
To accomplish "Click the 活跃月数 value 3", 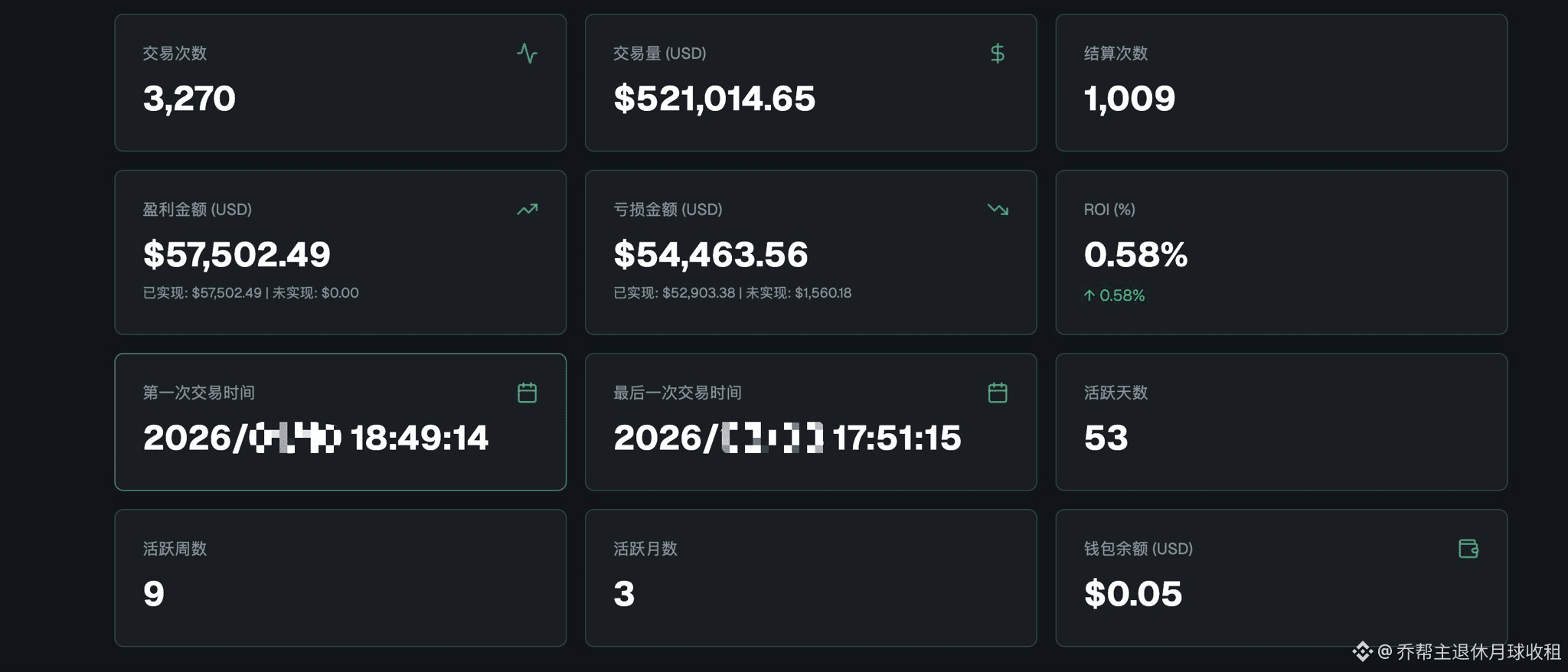I will (624, 594).
